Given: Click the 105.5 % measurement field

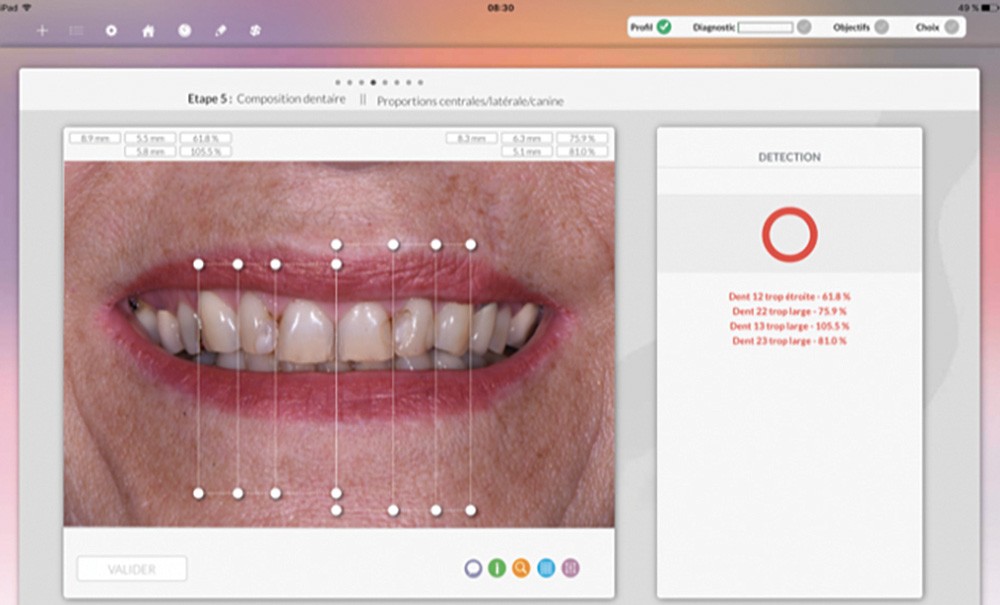Looking at the screenshot, I should coord(206,152).
